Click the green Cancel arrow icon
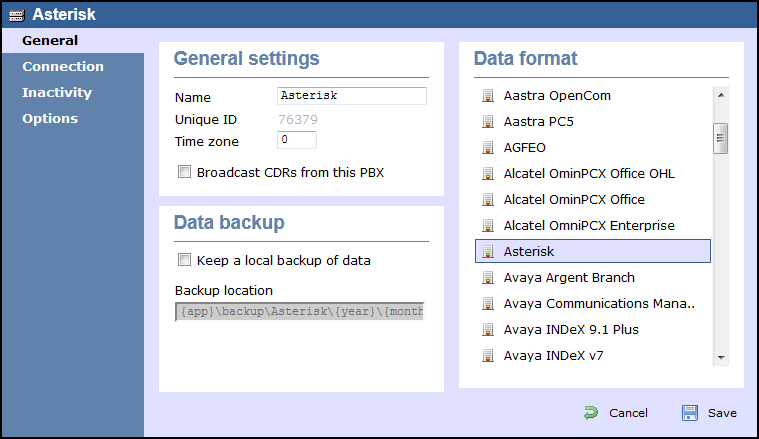The width and height of the screenshot is (759, 439). click(x=591, y=413)
